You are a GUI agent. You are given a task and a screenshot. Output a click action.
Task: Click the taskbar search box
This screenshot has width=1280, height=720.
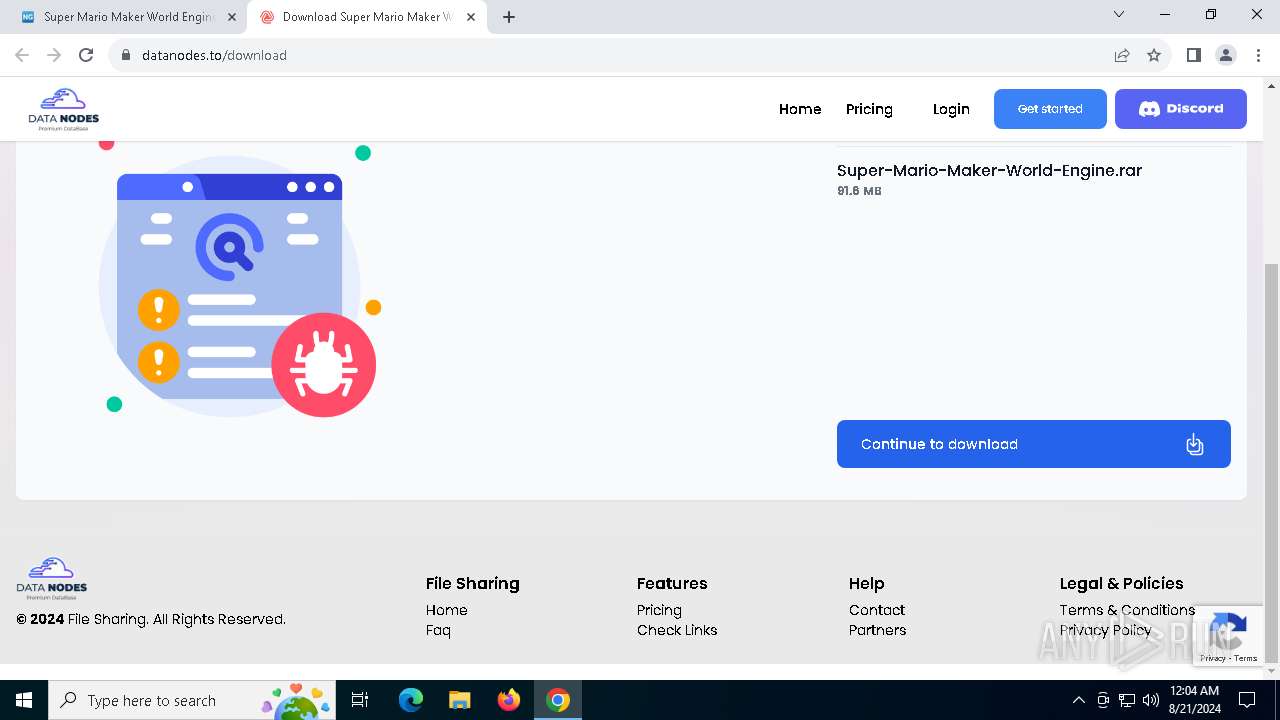click(190, 700)
